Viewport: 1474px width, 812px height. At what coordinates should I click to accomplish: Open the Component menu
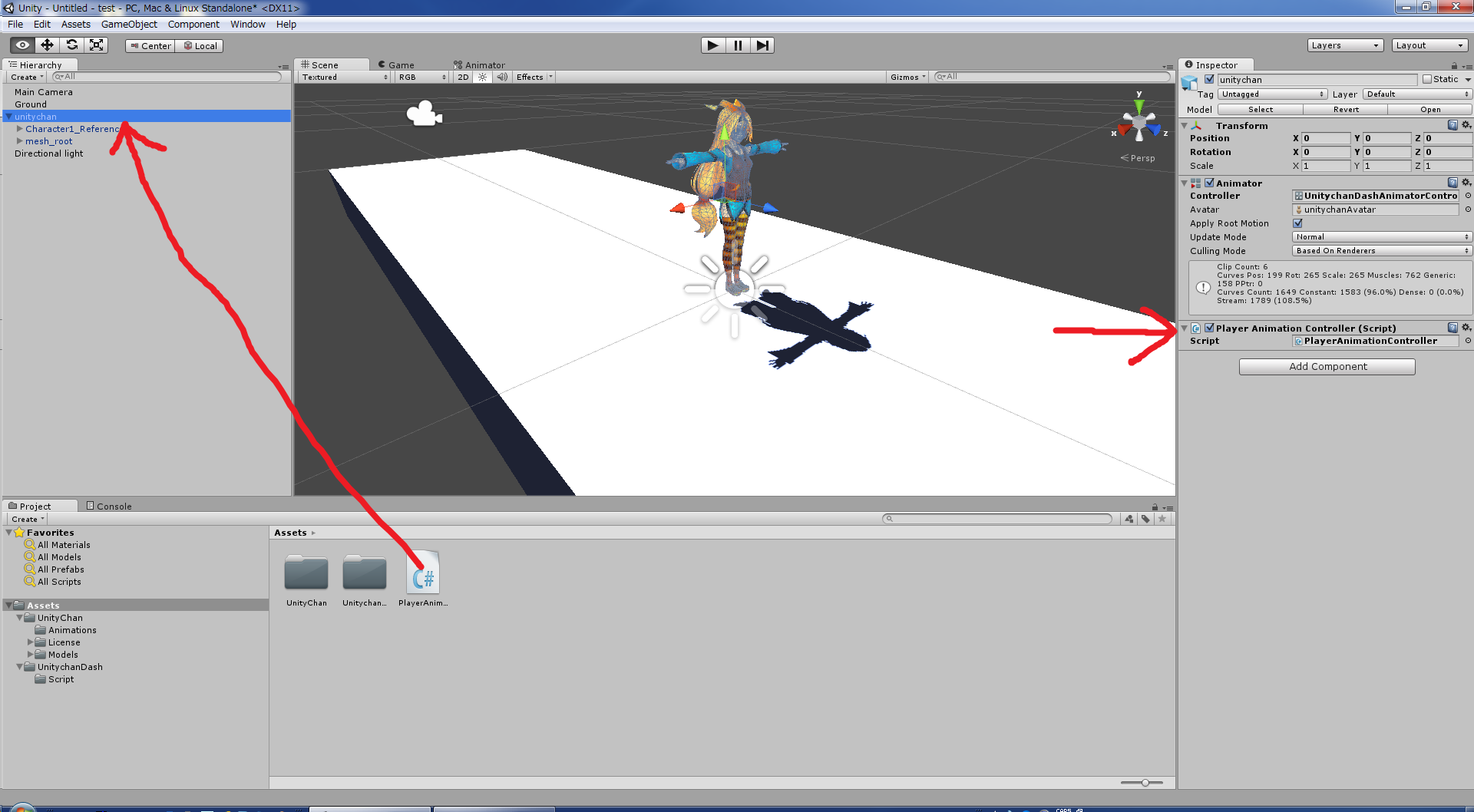[193, 25]
